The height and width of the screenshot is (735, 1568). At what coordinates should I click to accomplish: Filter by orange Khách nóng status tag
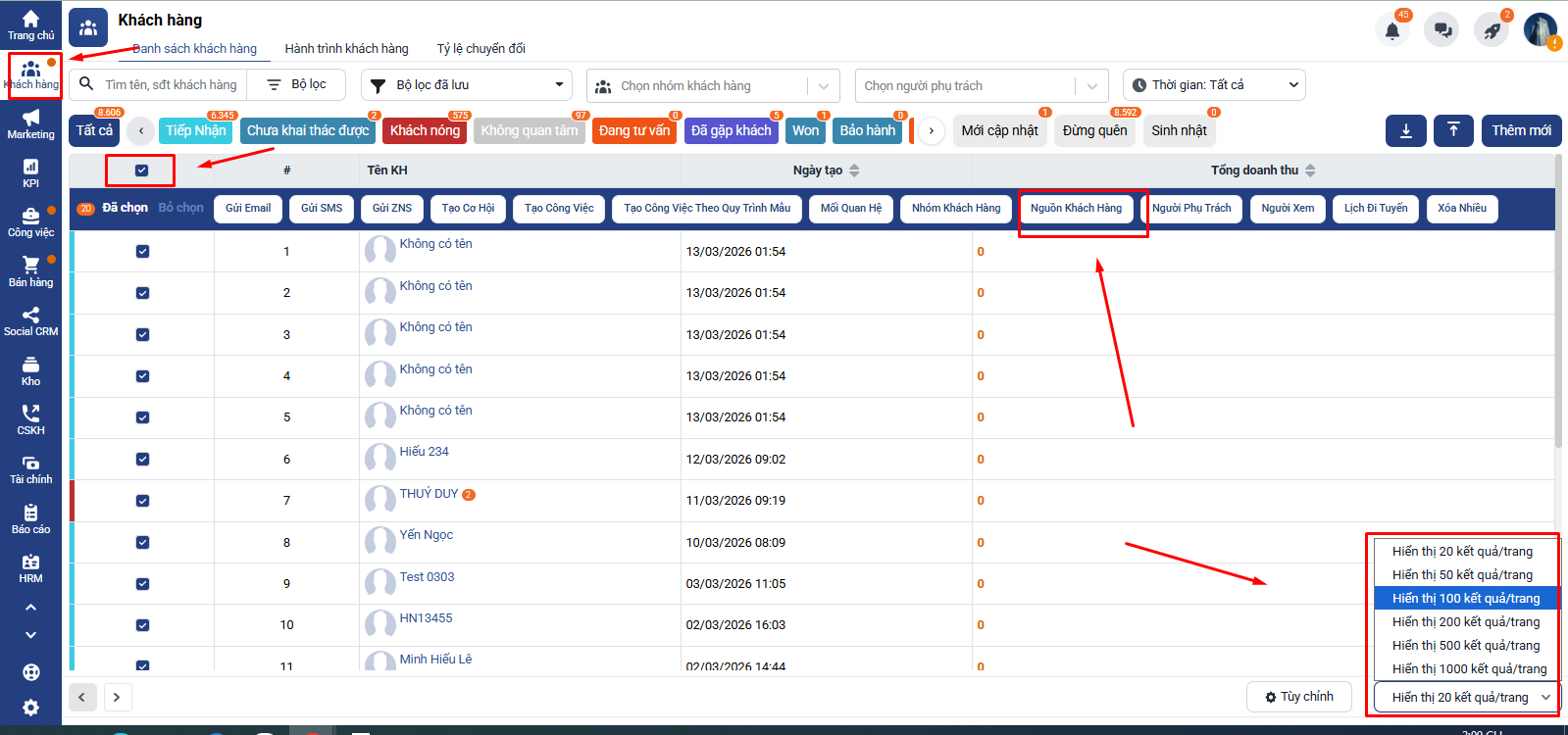click(425, 131)
